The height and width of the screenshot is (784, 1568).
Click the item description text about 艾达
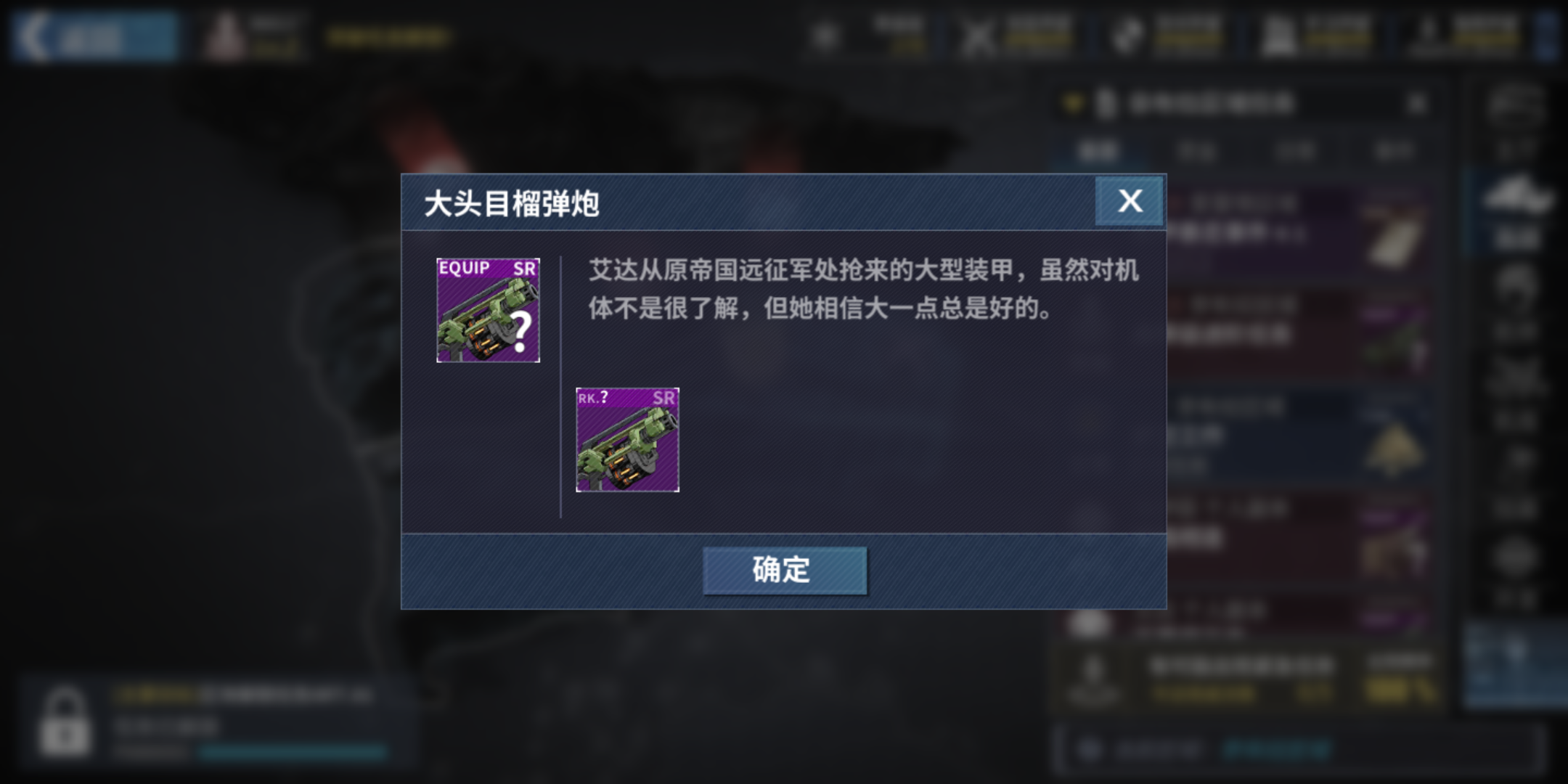[864, 289]
